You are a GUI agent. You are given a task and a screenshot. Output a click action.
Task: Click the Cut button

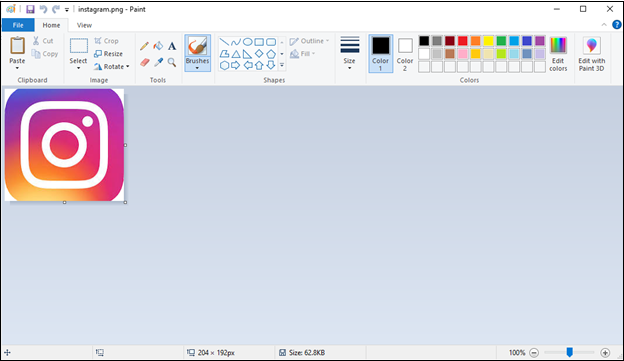point(43,41)
